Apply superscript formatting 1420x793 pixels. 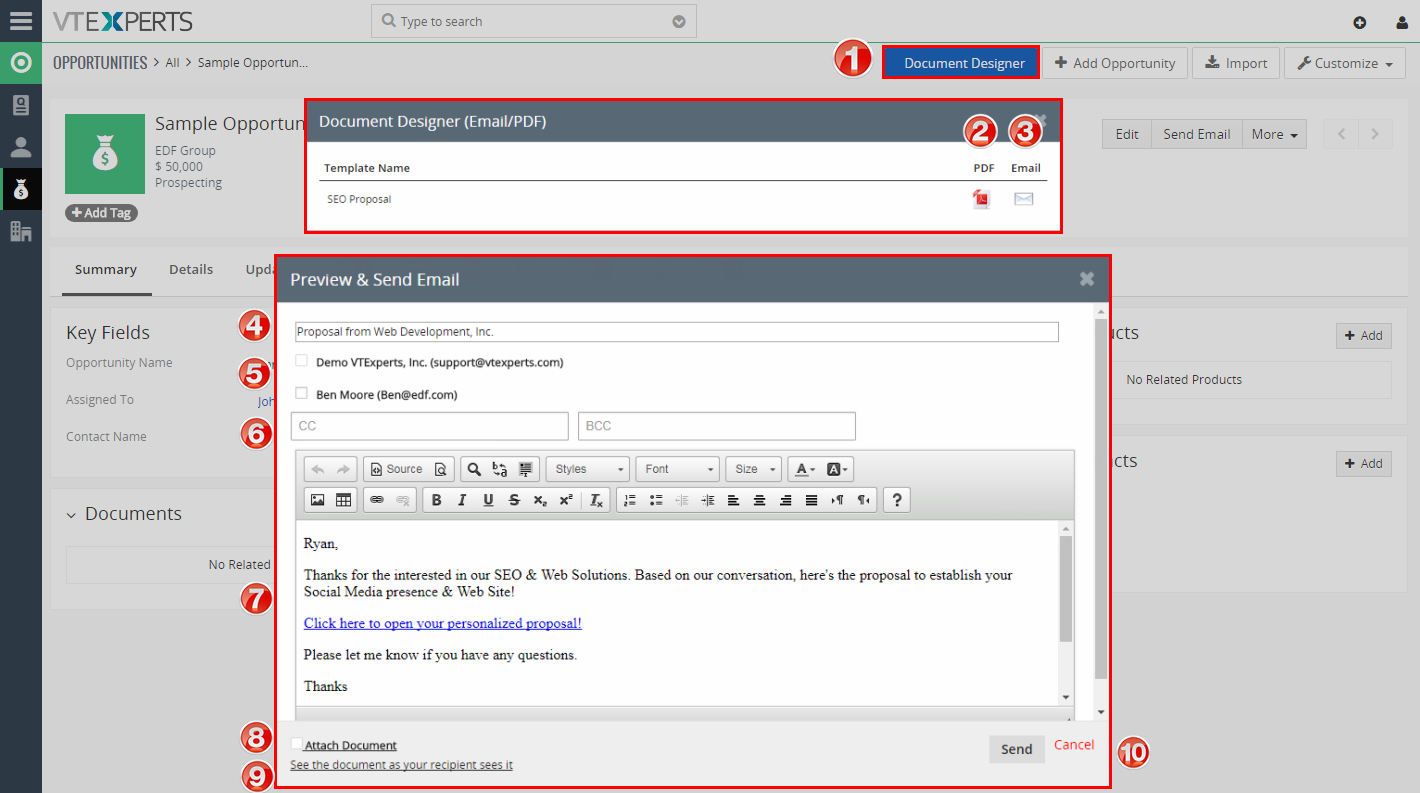point(566,500)
